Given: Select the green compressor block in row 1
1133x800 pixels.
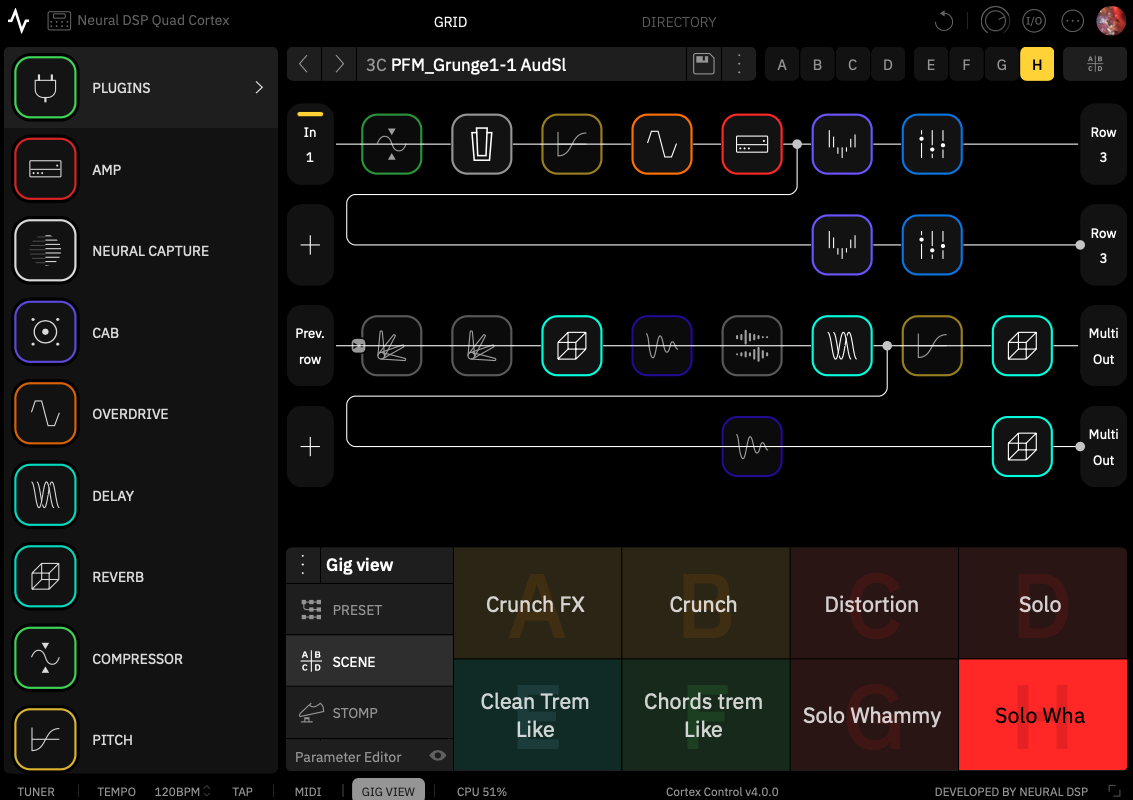Looking at the screenshot, I should tap(392, 144).
